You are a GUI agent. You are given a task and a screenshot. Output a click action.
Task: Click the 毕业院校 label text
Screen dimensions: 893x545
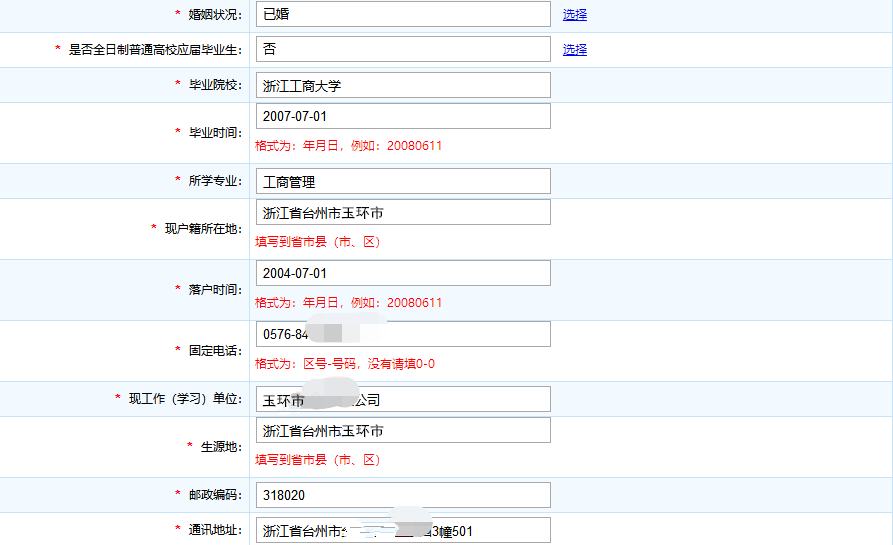pos(215,85)
